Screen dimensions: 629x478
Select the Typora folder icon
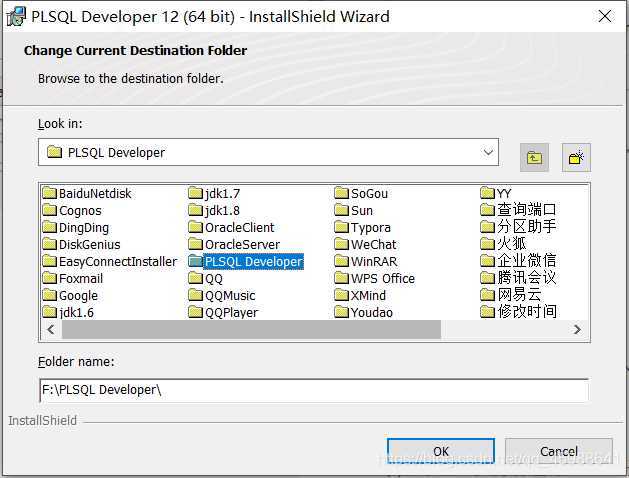coord(342,227)
